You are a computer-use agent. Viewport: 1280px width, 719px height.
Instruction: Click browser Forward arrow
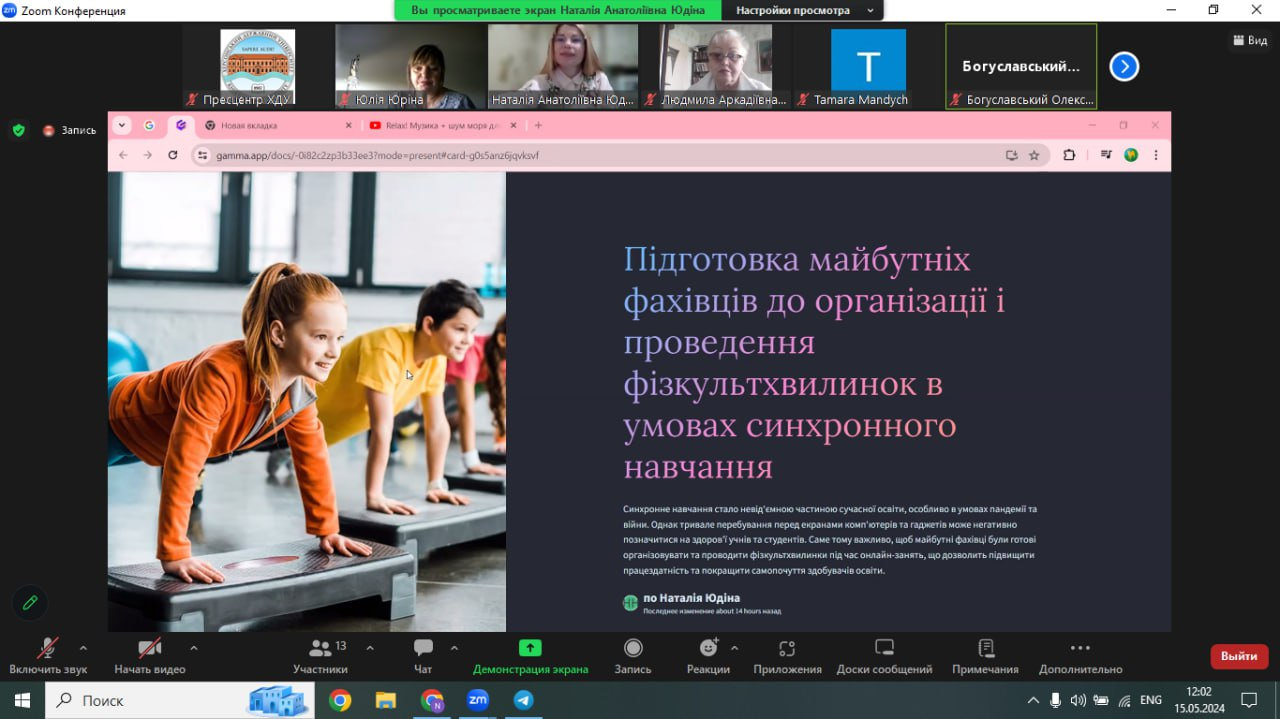pos(147,155)
